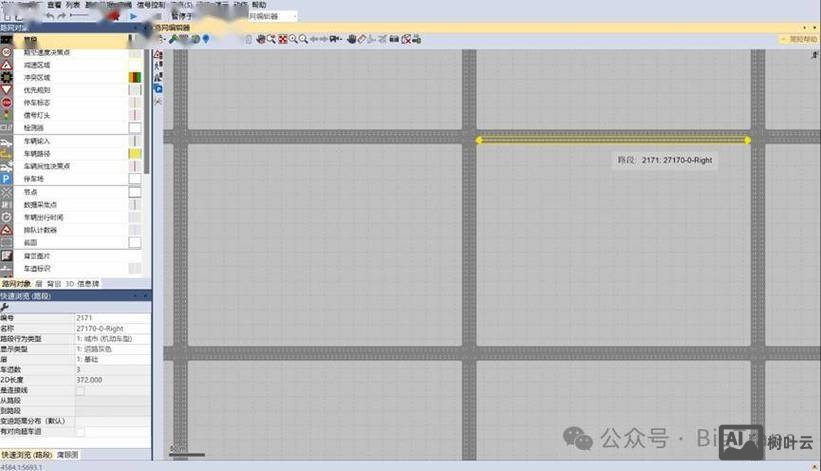Click the wrench icon in quick view panel
This screenshot has height=471, width=821.
tap(5, 307)
